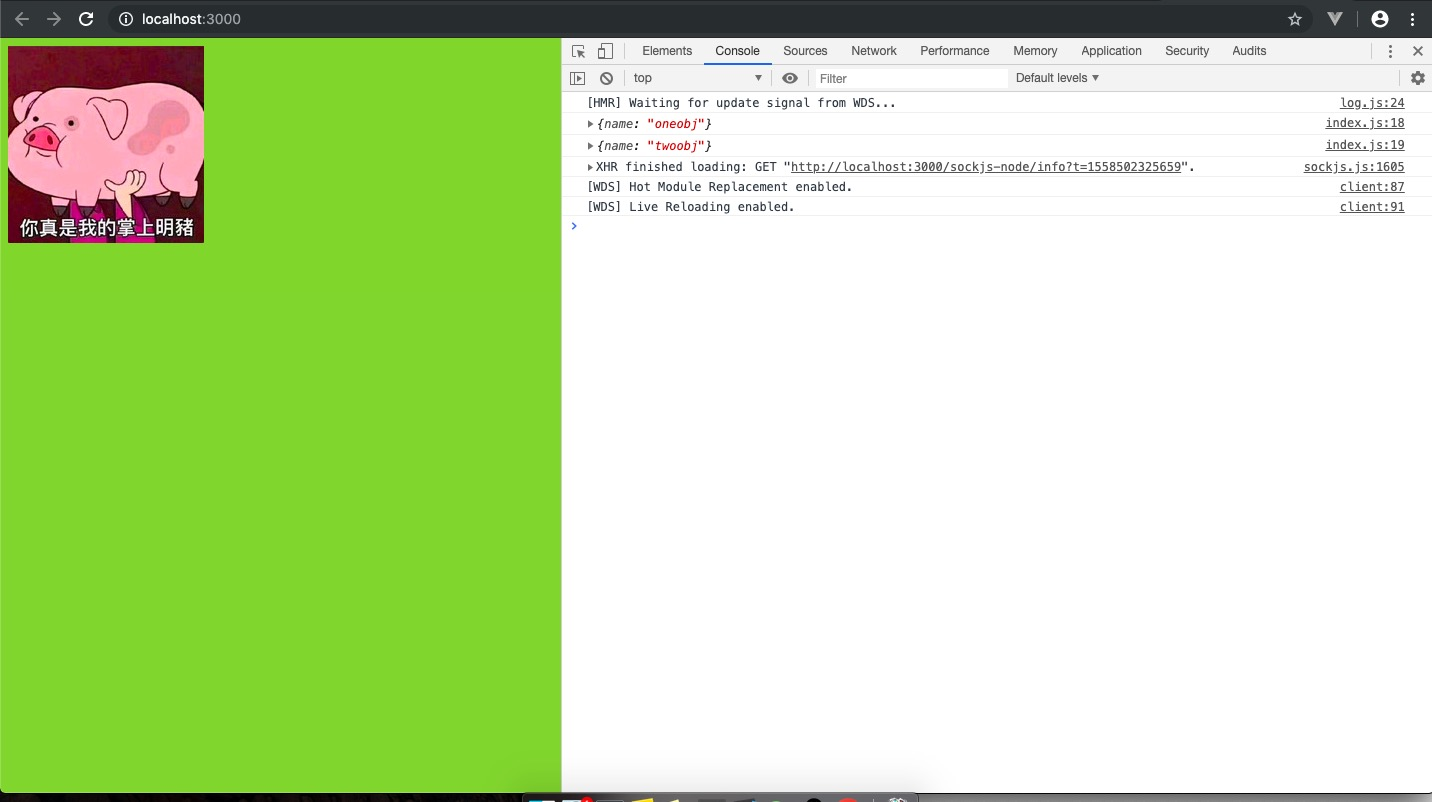Screen dimensions: 1432x802
Task: Open the sockjs.js:1605 source link
Action: [1354, 167]
